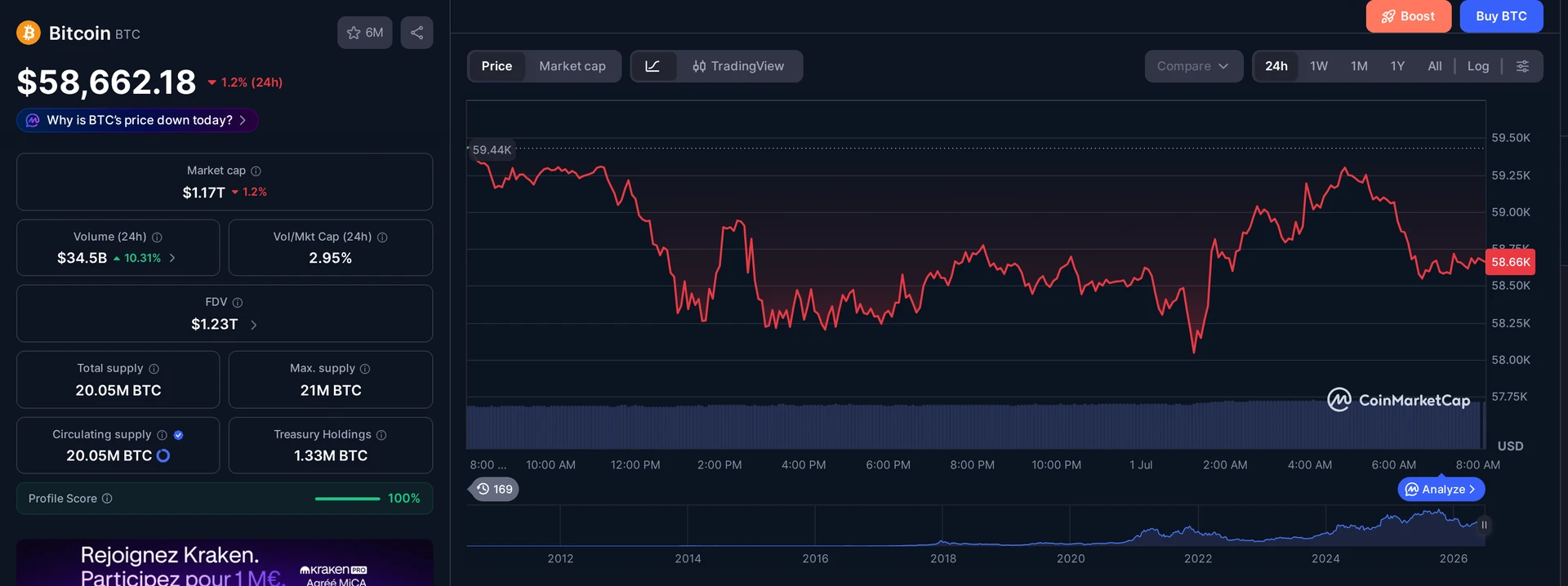Click the Buy BTC button
Viewport: 1568px width, 586px height.
(1501, 16)
